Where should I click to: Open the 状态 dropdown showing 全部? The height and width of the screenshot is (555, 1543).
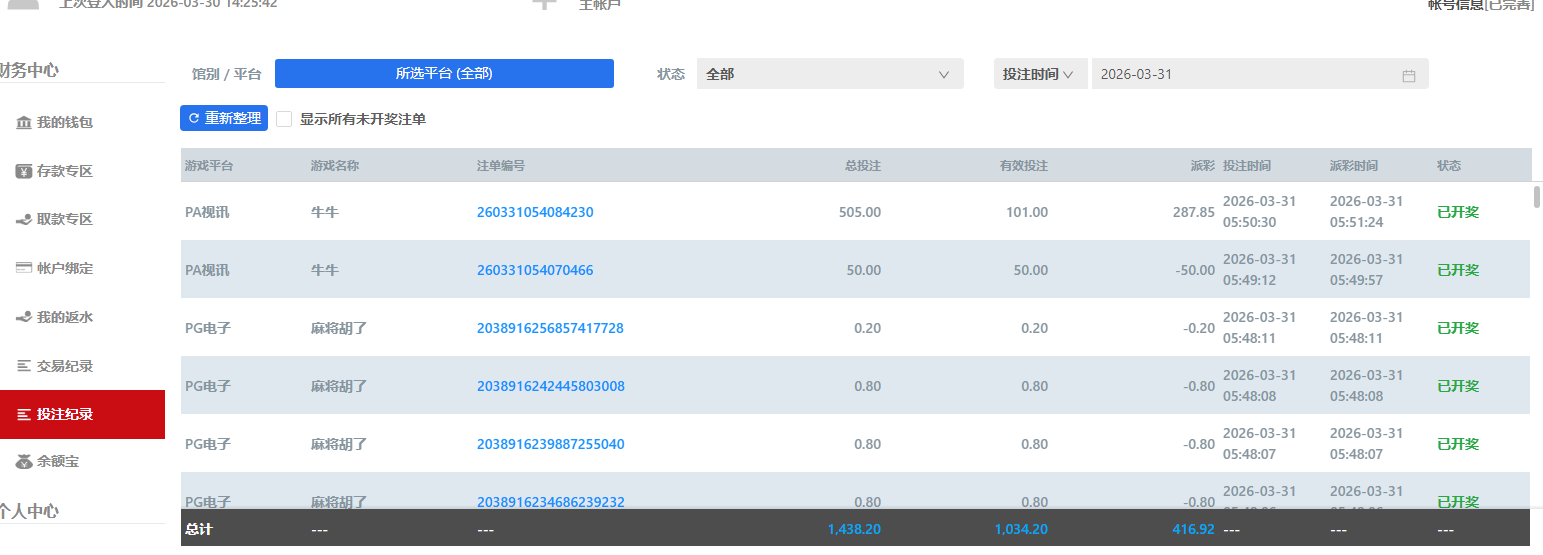[x=829, y=74]
